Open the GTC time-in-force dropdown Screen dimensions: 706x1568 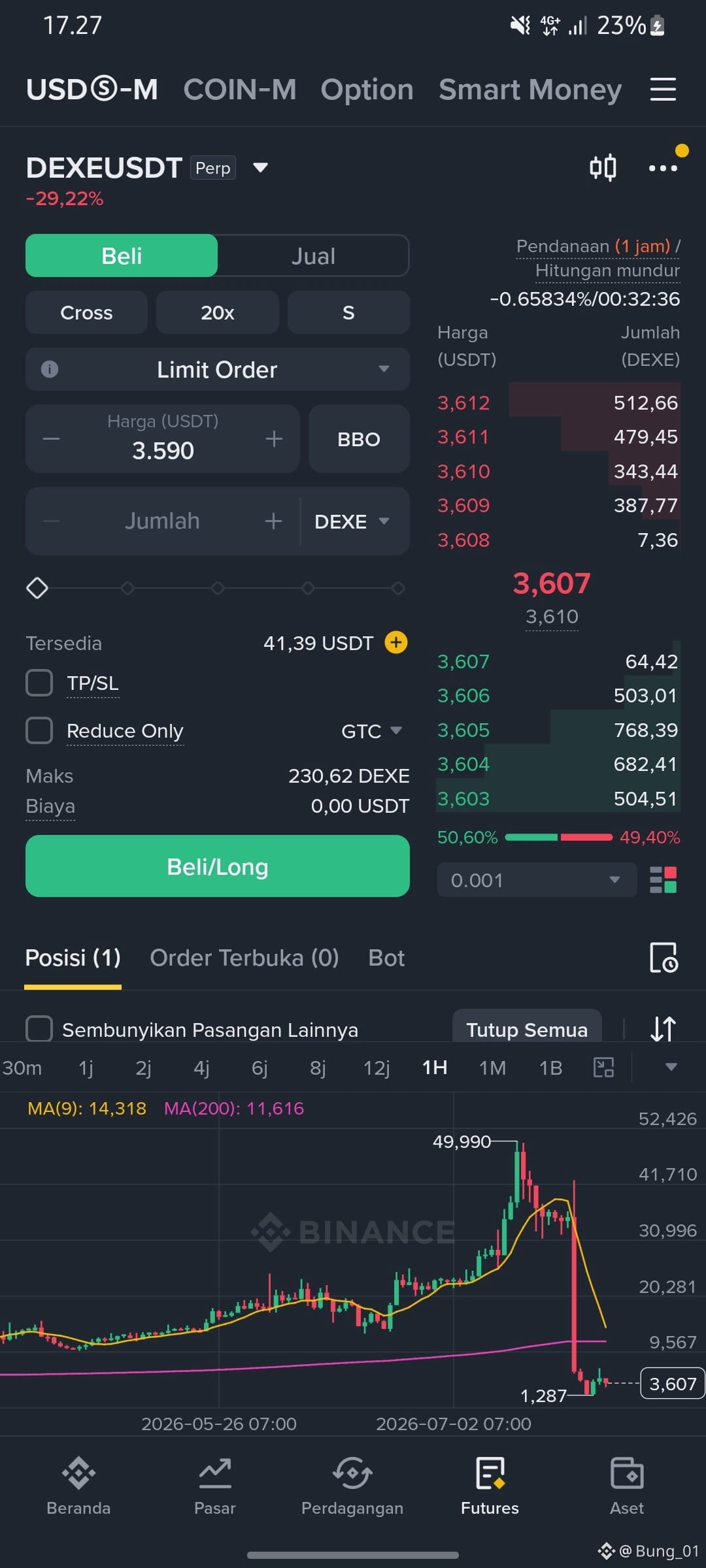pos(371,730)
